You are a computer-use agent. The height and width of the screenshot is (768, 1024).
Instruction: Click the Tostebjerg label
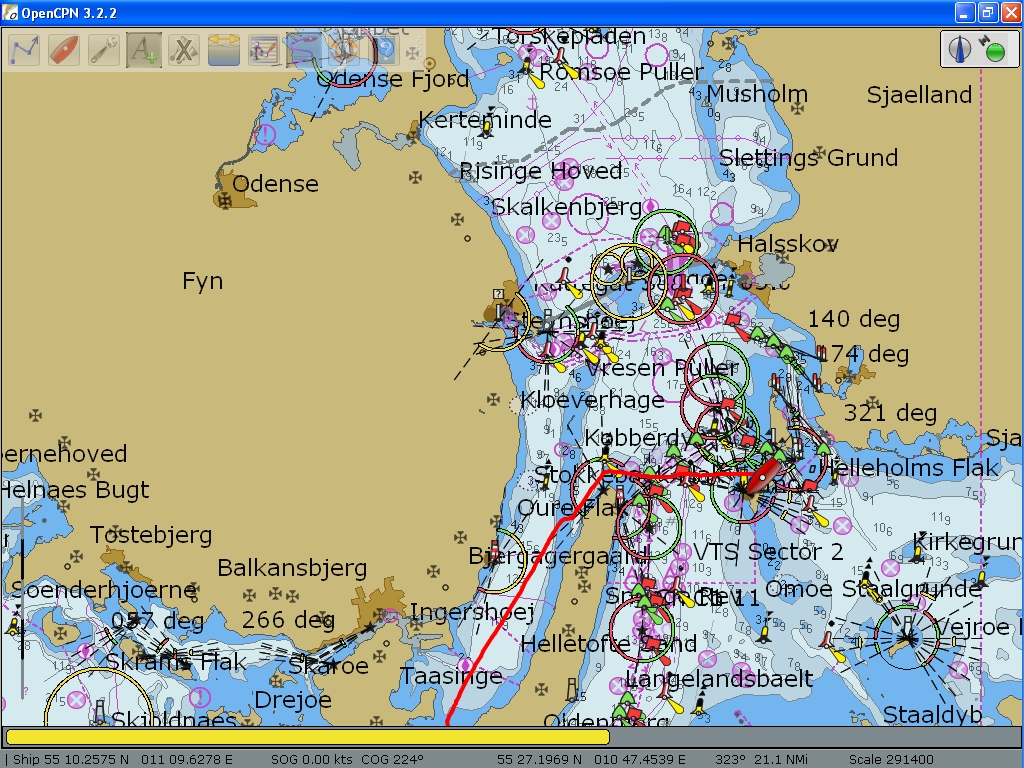(x=151, y=536)
